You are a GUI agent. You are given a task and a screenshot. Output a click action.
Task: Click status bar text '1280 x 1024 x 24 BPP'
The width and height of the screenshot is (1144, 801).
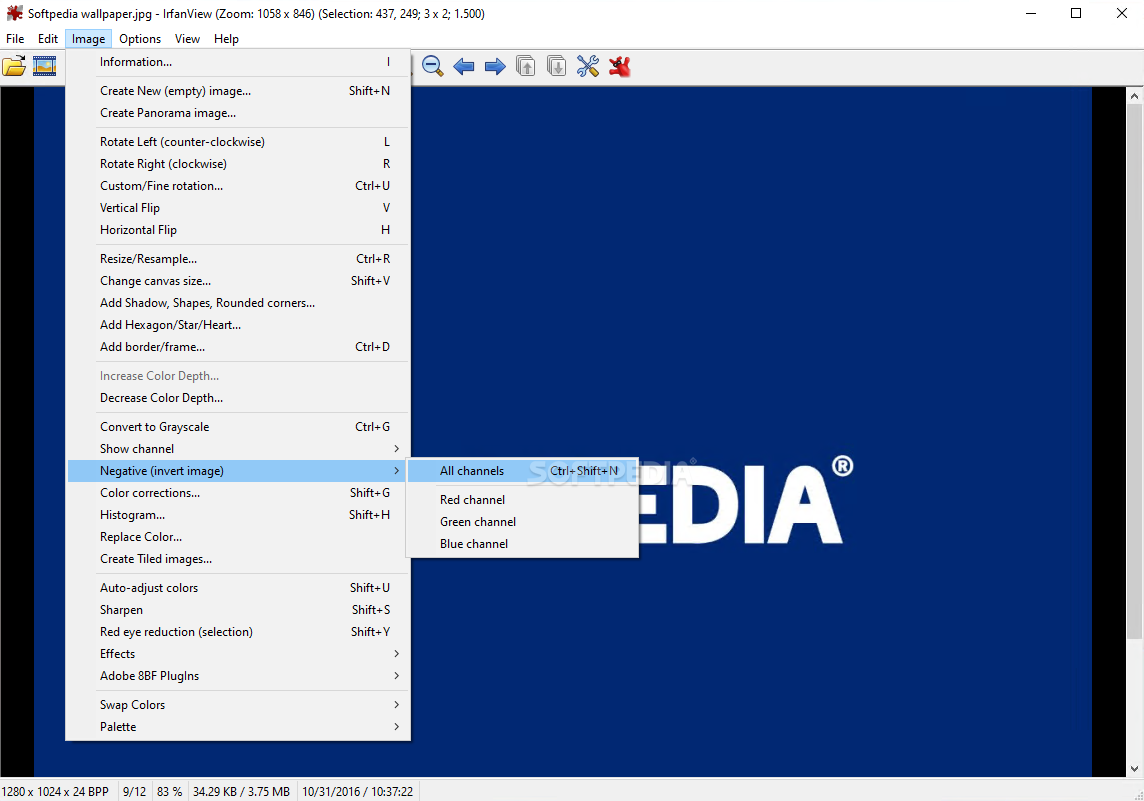coord(55,792)
